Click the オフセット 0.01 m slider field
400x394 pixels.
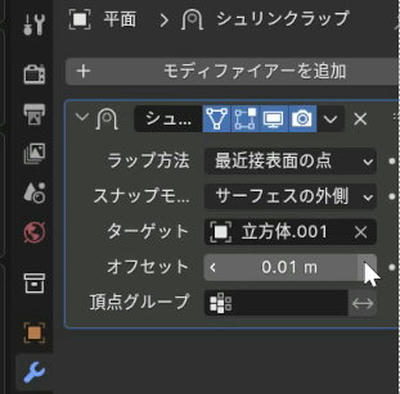(289, 268)
